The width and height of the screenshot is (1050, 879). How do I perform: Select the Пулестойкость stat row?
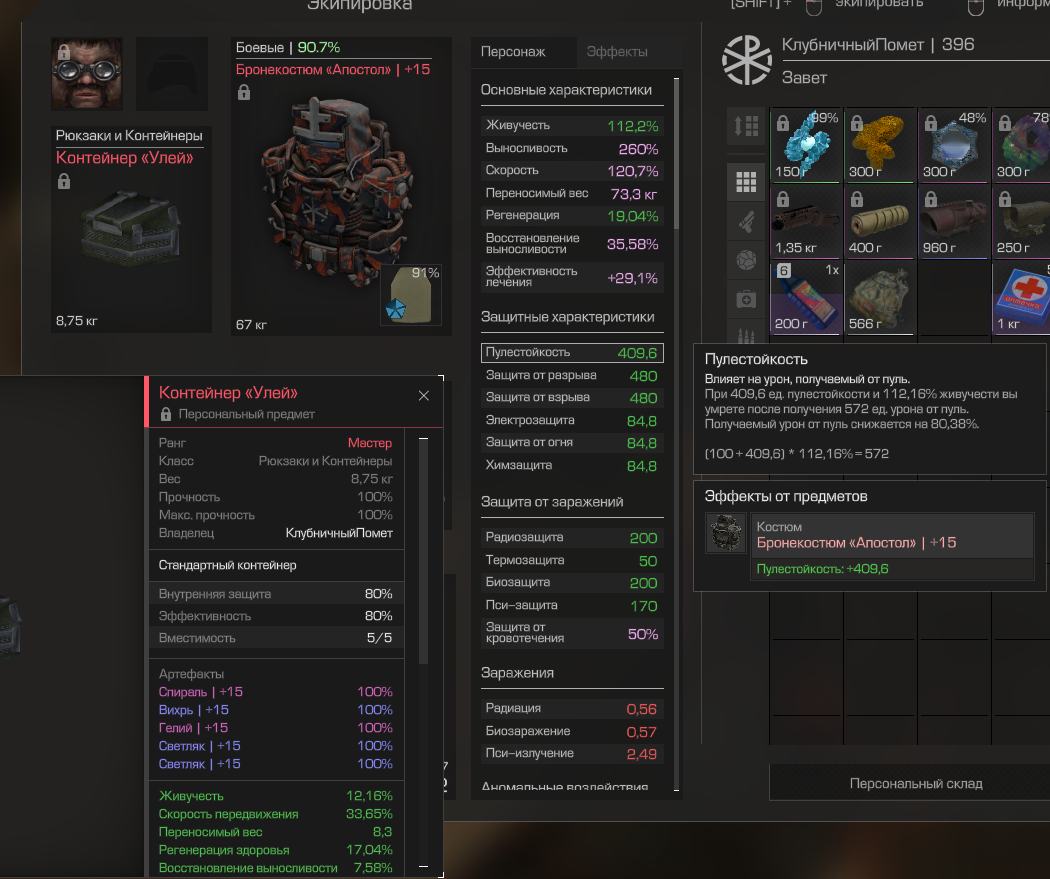click(x=572, y=352)
